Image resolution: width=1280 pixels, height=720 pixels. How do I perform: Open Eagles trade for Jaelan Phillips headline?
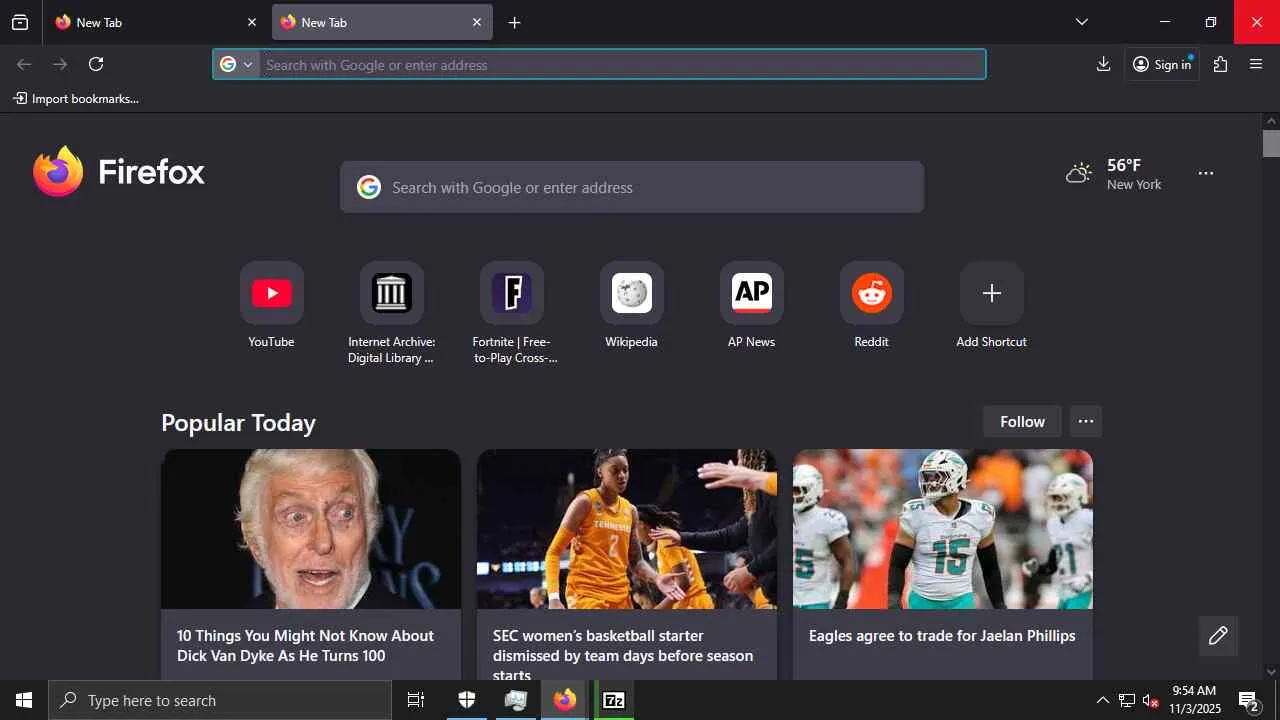pyautogui.click(x=942, y=636)
